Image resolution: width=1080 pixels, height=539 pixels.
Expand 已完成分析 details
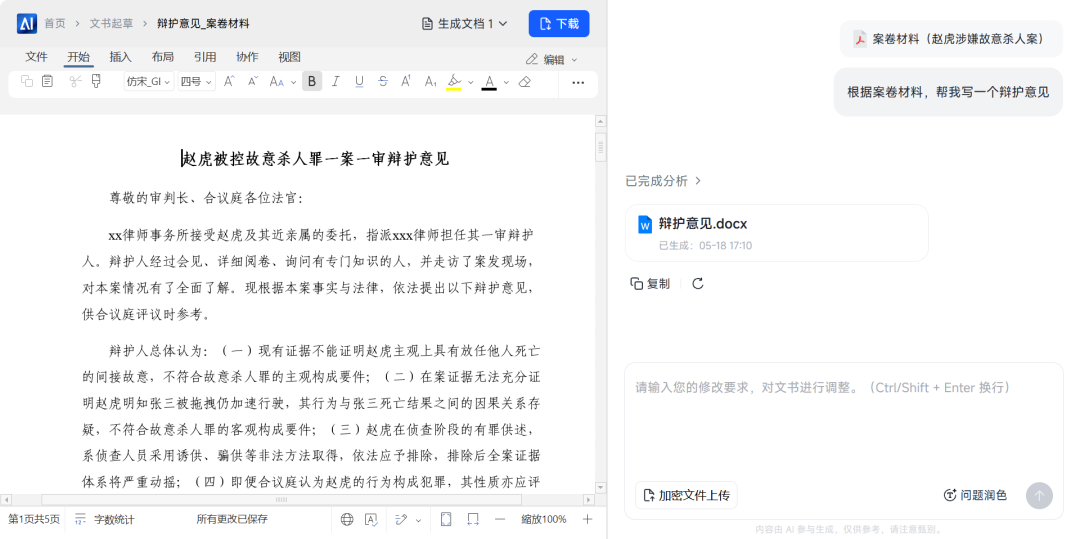[663, 181]
